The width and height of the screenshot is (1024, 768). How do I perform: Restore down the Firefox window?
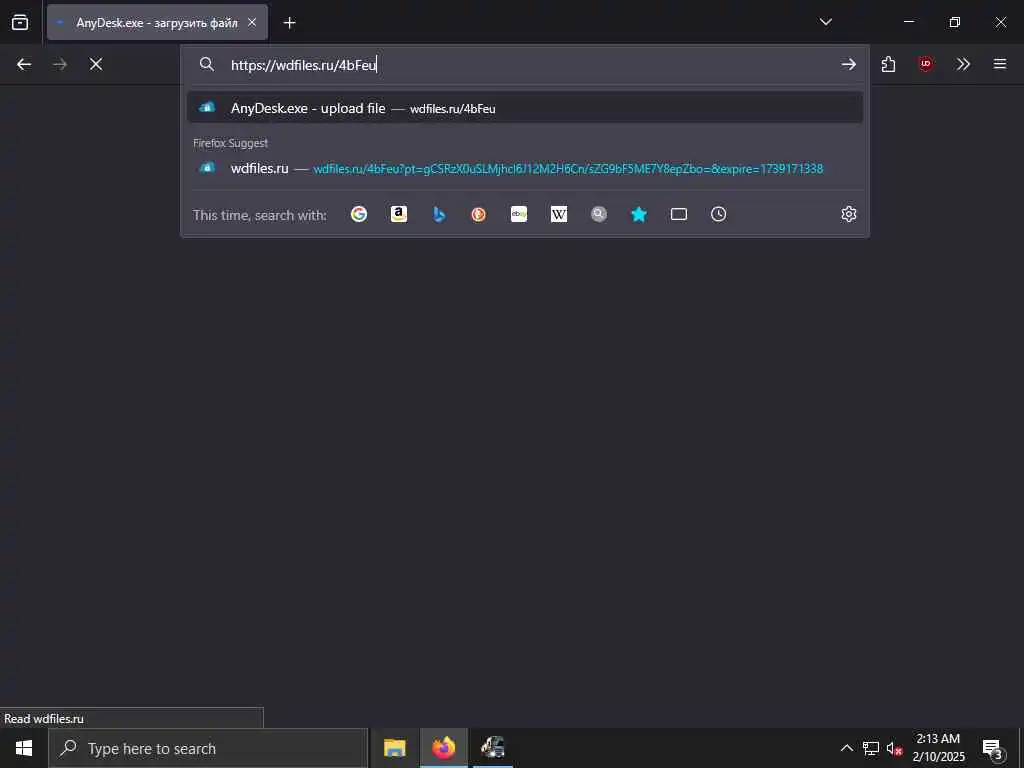click(954, 22)
